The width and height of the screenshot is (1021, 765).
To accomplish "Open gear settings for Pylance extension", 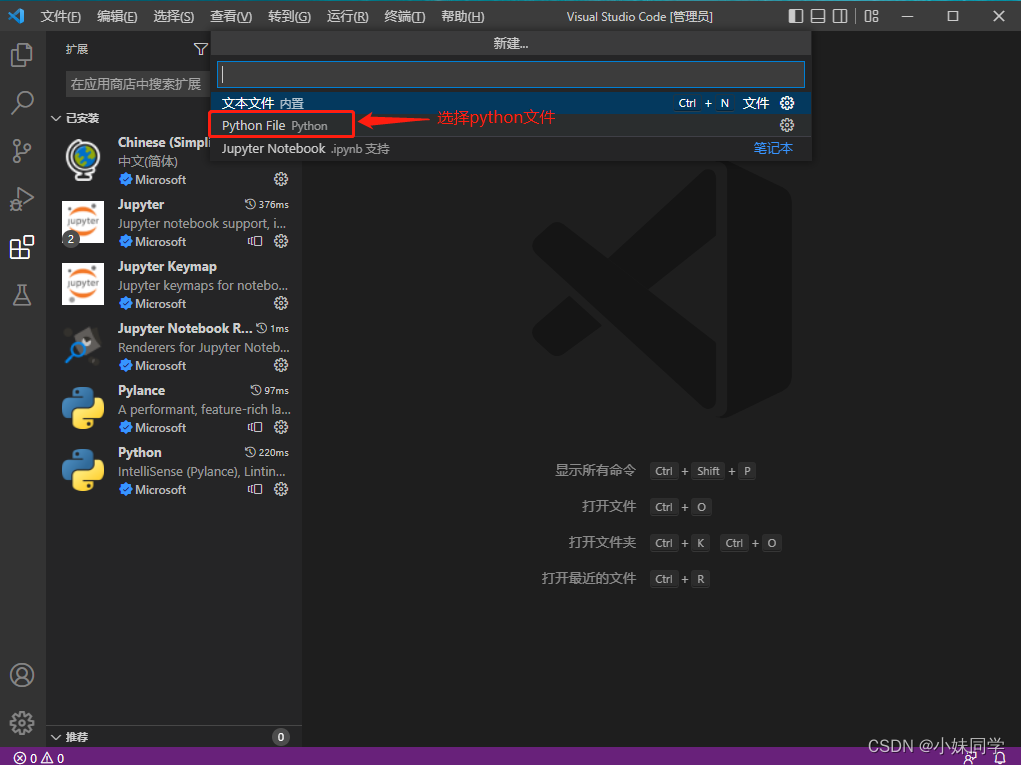I will pyautogui.click(x=281, y=427).
